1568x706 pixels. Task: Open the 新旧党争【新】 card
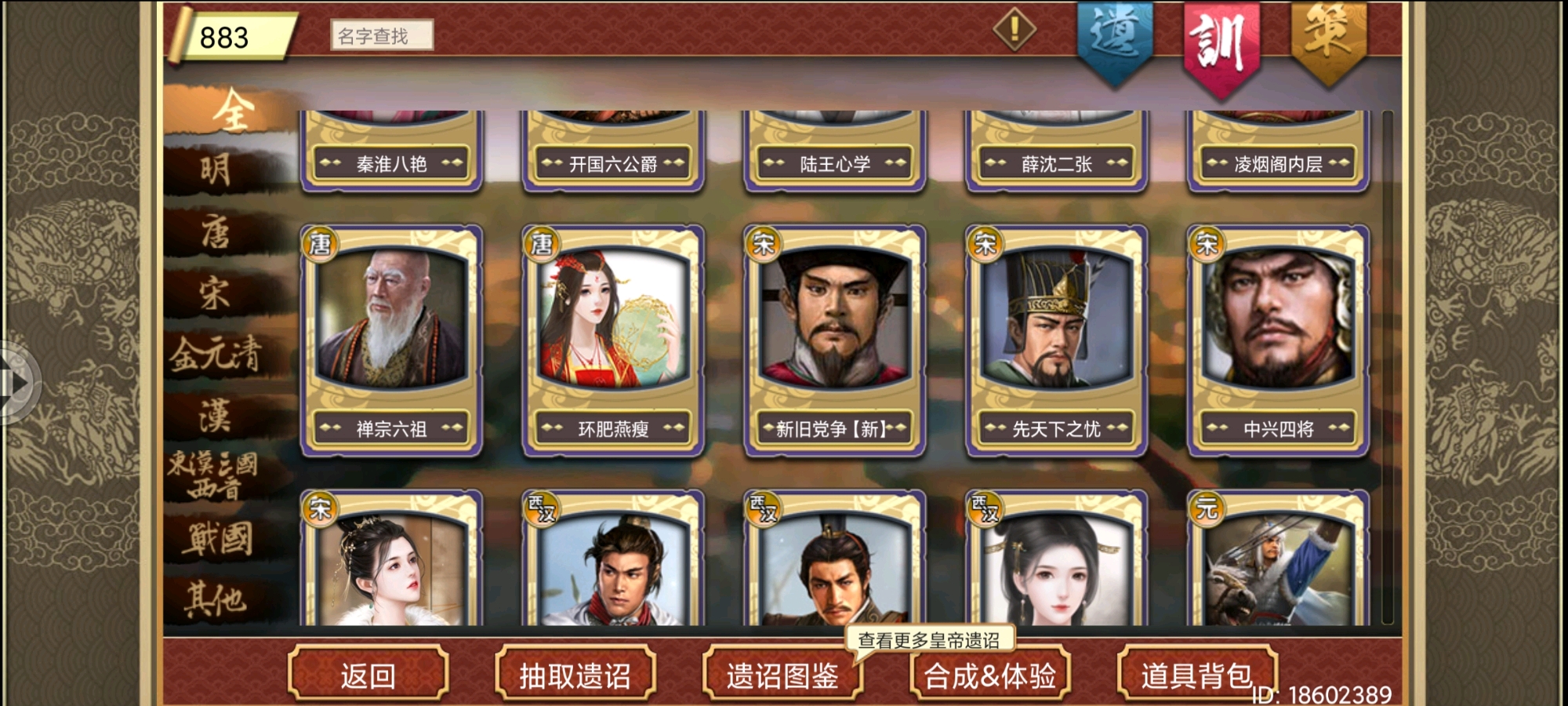click(835, 340)
